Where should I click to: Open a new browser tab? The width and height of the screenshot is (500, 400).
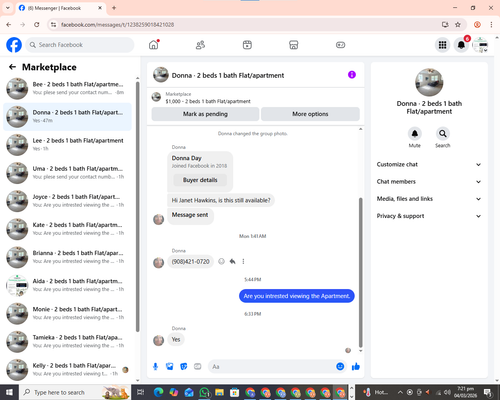click(114, 8)
